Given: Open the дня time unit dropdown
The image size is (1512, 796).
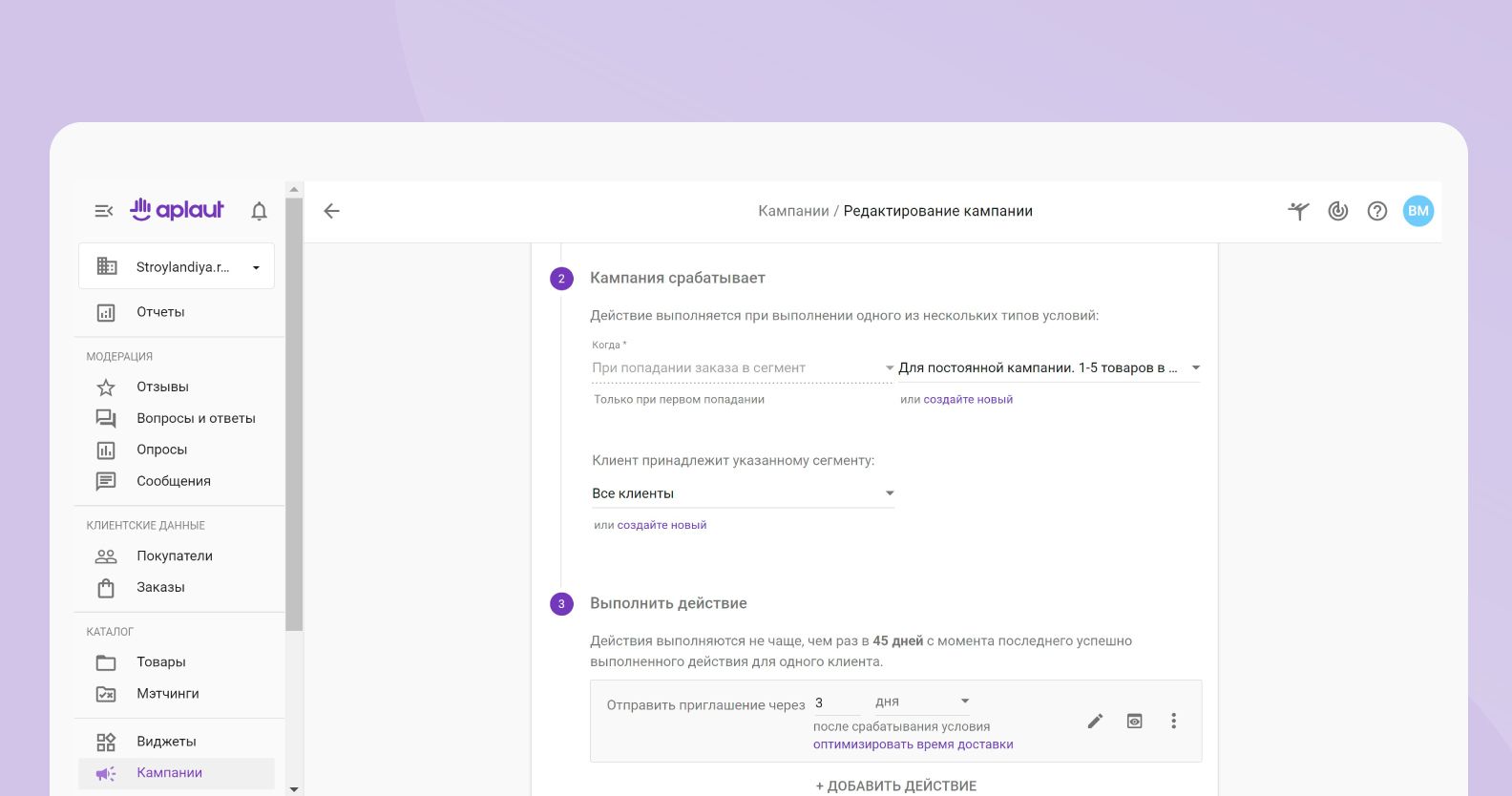Looking at the screenshot, I should [922, 702].
